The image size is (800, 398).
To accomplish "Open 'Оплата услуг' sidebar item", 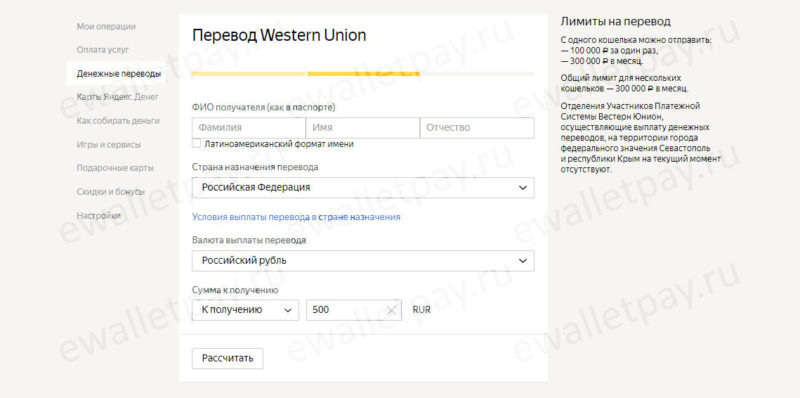I will (x=103, y=50).
